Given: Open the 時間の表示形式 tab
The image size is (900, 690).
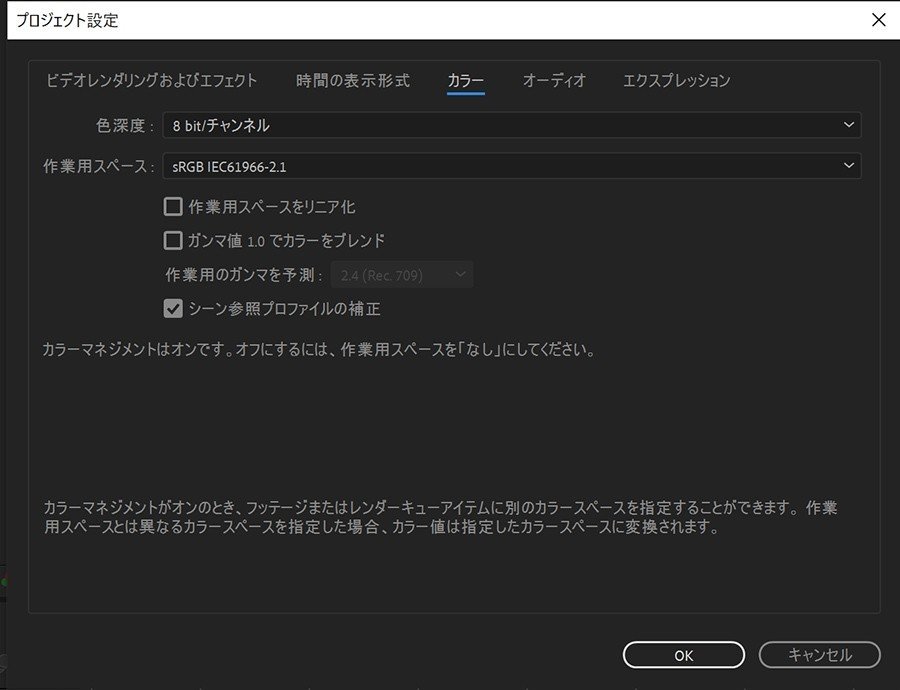Looking at the screenshot, I should 352,82.
